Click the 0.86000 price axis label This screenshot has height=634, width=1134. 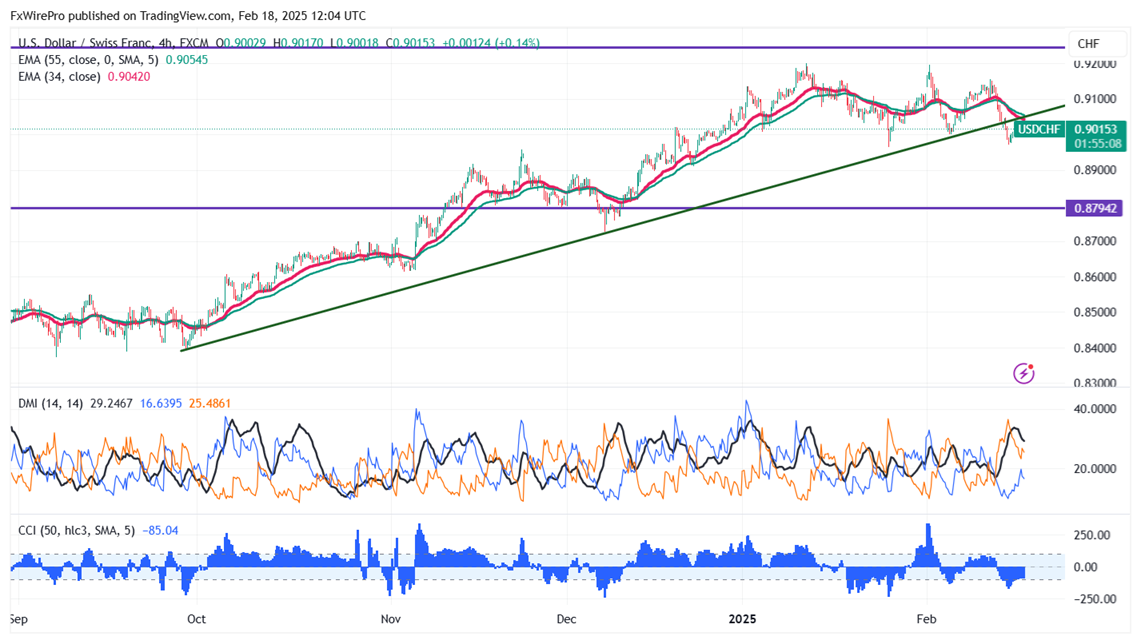click(1095, 278)
